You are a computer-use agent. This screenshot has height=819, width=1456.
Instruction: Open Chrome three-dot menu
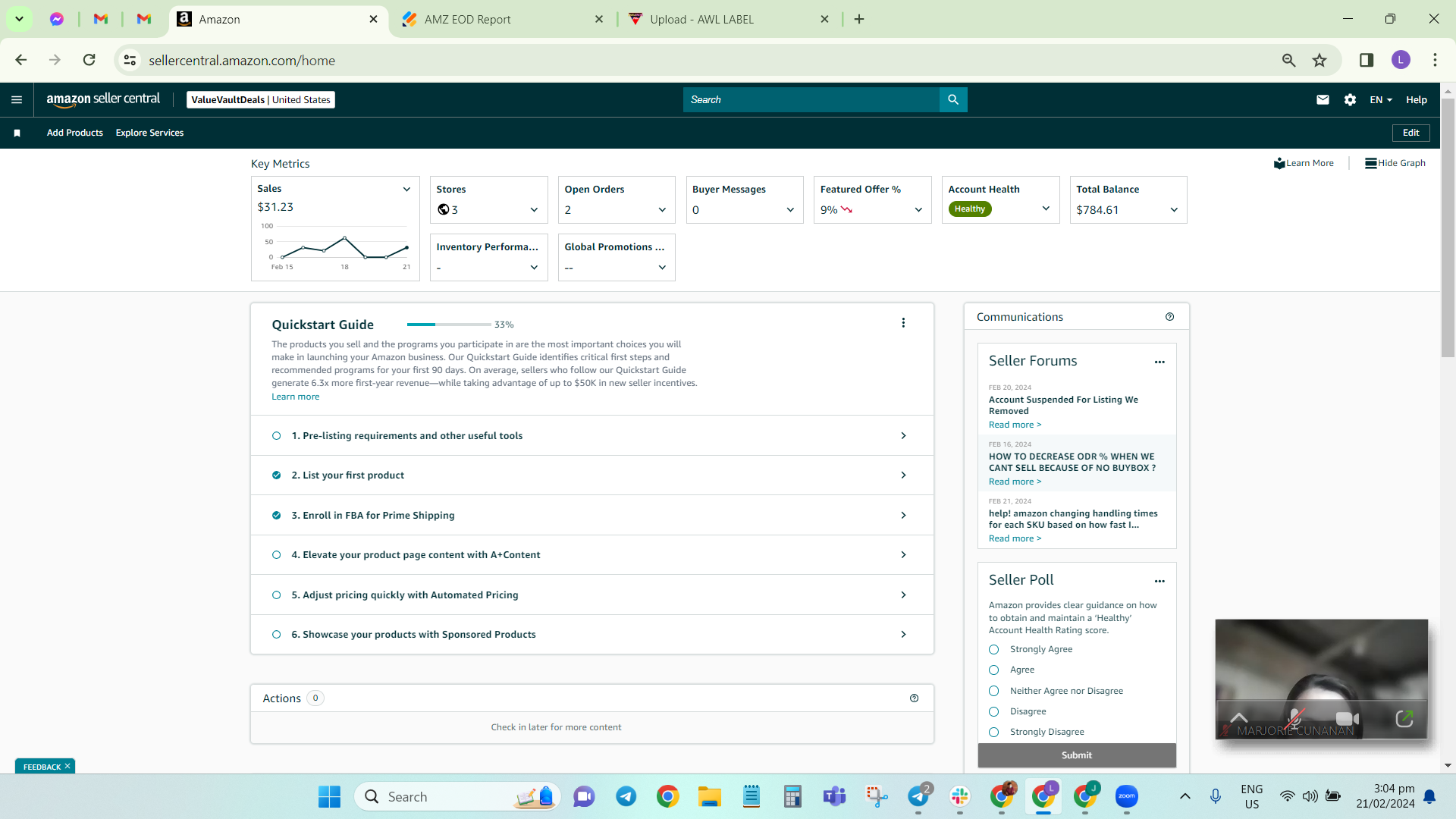[1435, 60]
